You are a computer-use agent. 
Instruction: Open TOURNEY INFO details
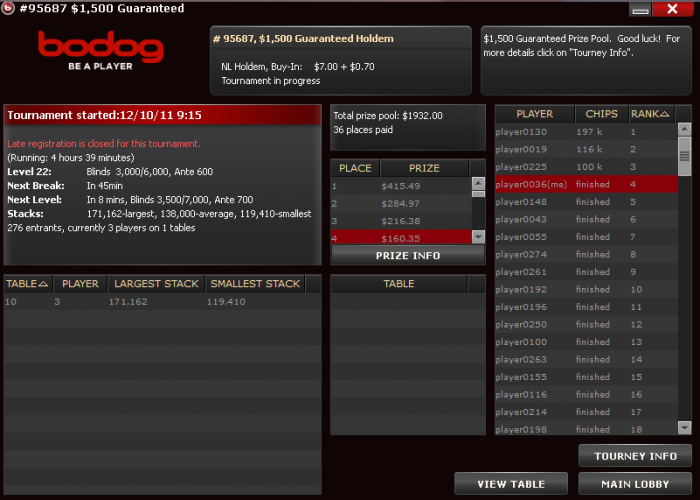(635, 456)
